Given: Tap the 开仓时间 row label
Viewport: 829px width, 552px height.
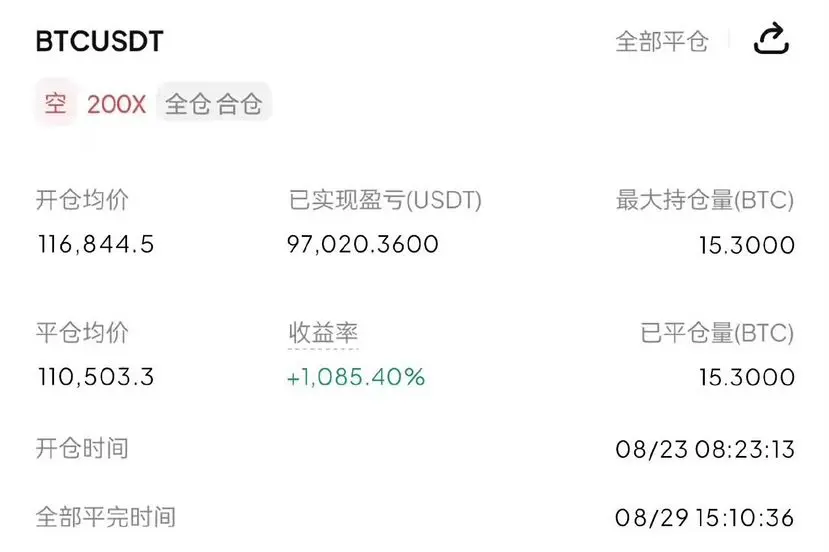Looking at the screenshot, I should pos(82,448).
